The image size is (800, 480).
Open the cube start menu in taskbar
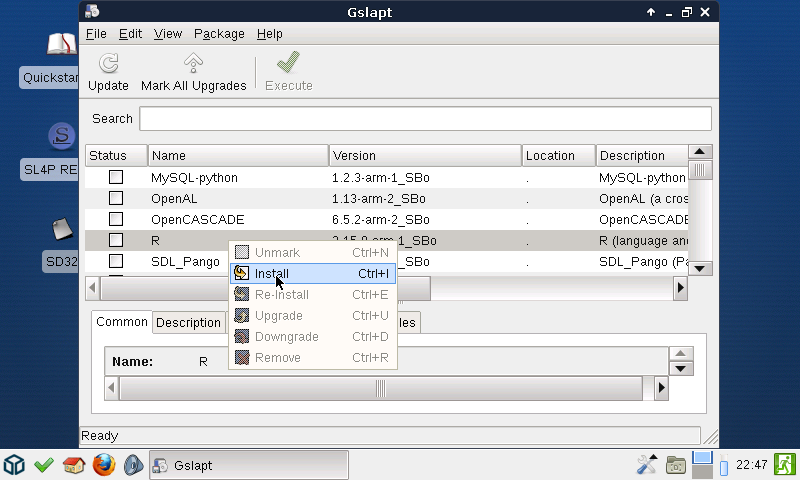14,465
